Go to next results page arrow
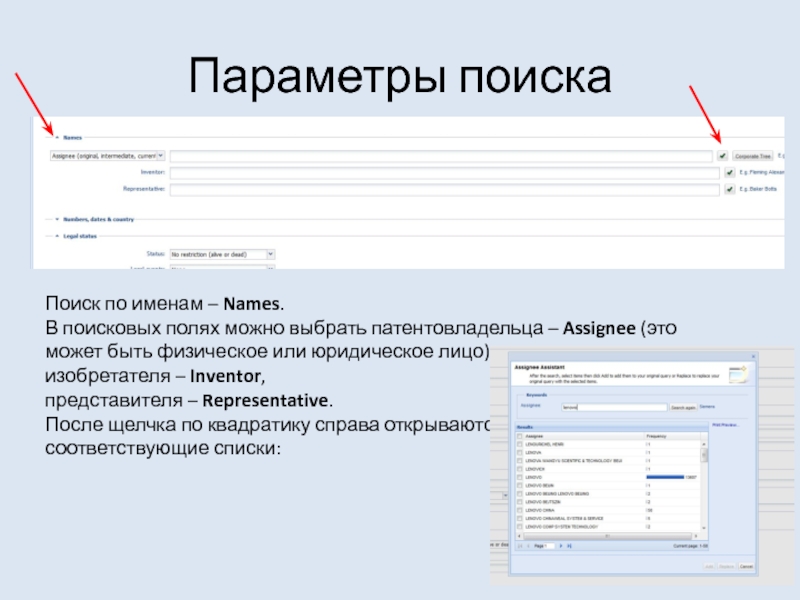This screenshot has width=800, height=600. 561,546
